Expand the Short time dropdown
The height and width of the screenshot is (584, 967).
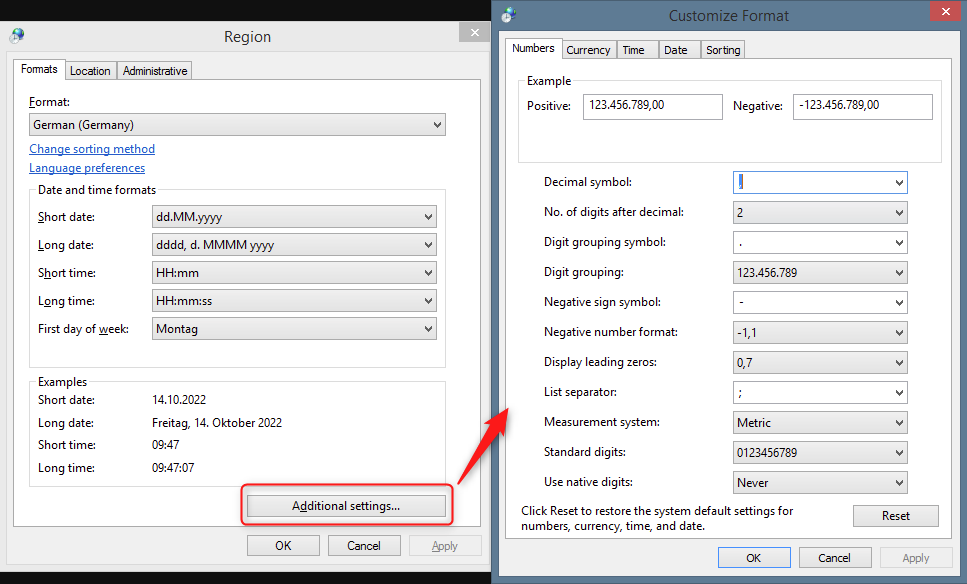click(294, 273)
